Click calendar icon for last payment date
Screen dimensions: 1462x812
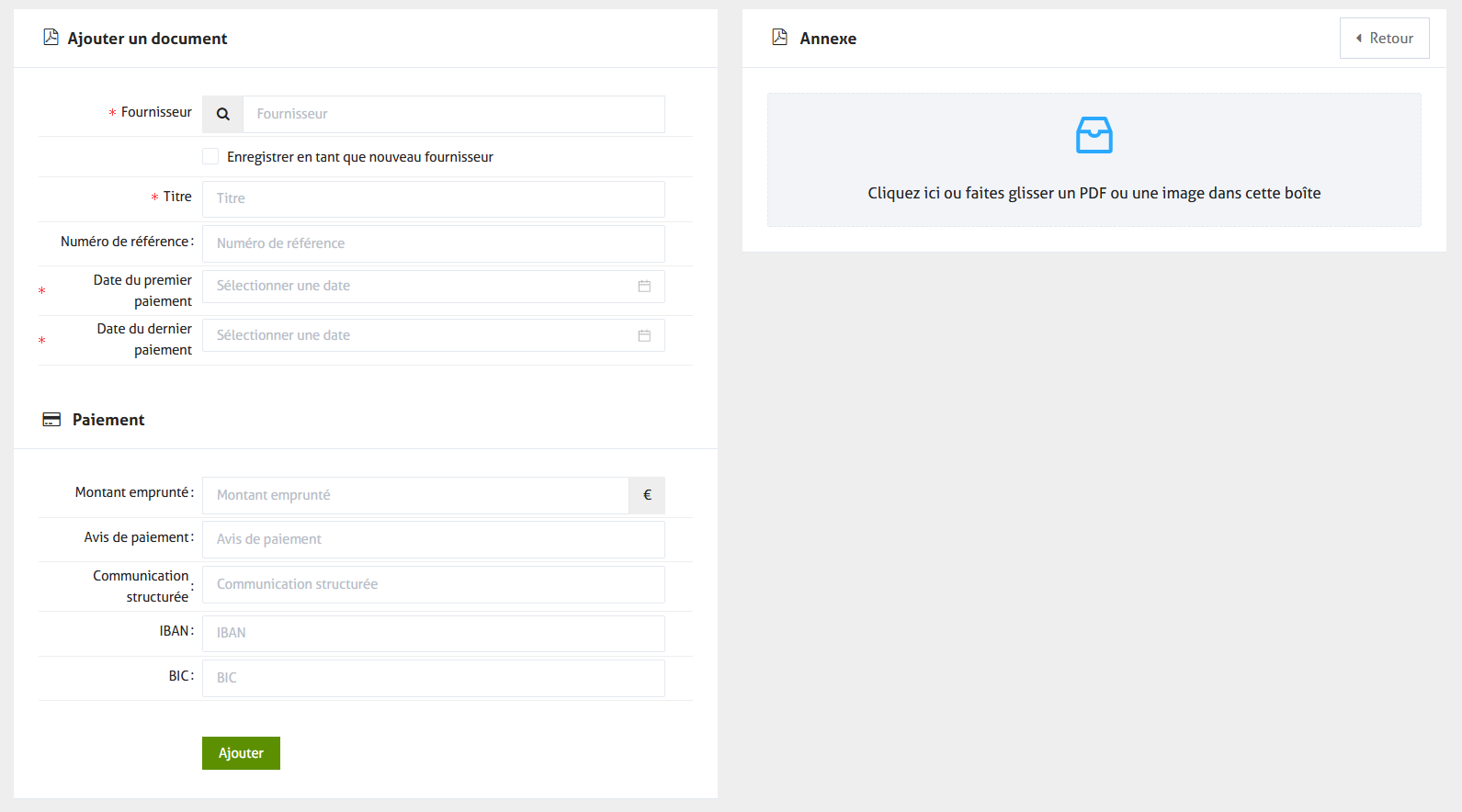tap(644, 336)
